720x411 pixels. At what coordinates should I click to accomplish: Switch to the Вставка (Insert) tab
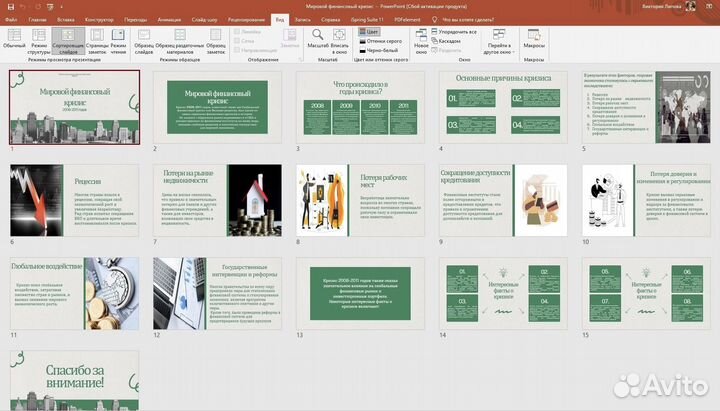pos(66,19)
